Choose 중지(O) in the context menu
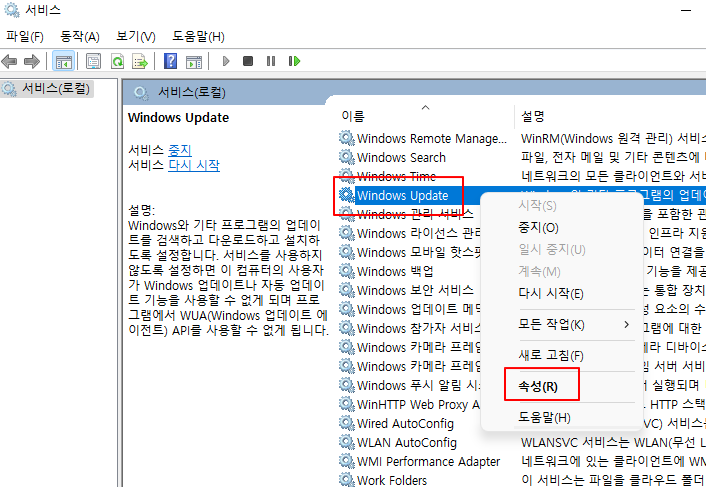 pyautogui.click(x=538, y=228)
